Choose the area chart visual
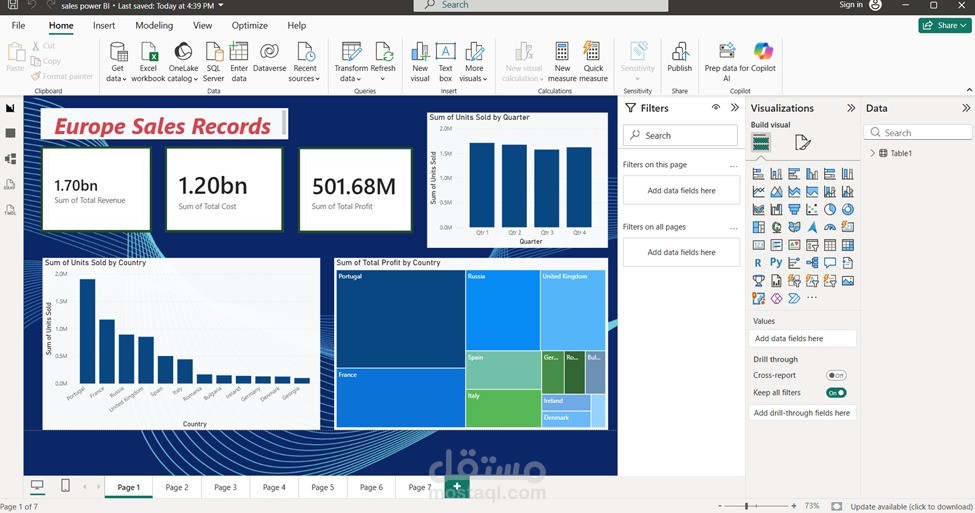This screenshot has width=975, height=513. 776,192
